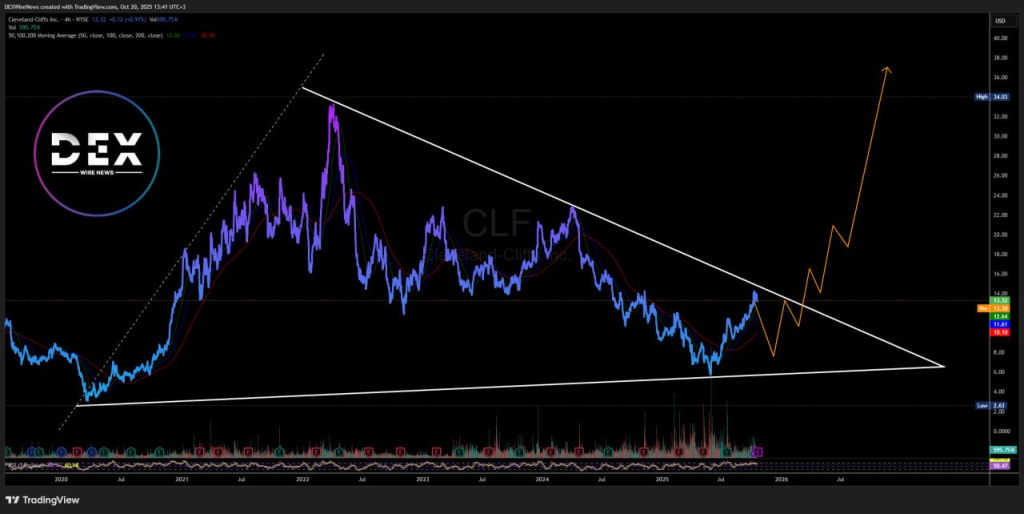Open the TradingView logo in bottom-left corner
Screen dimensions: 1024x514
coord(46,499)
